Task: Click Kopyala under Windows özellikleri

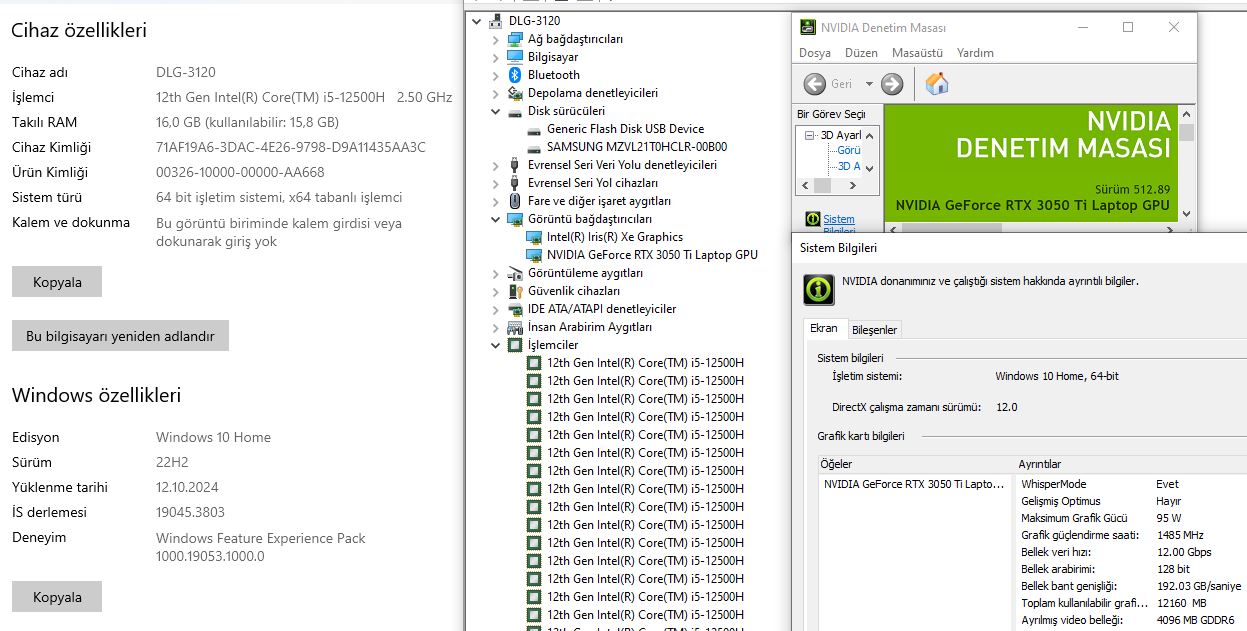Action: point(57,597)
